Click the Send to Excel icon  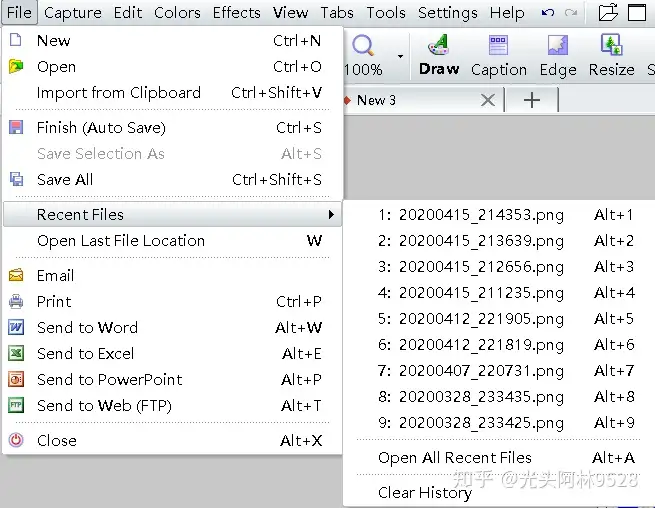pyautogui.click(x=16, y=353)
